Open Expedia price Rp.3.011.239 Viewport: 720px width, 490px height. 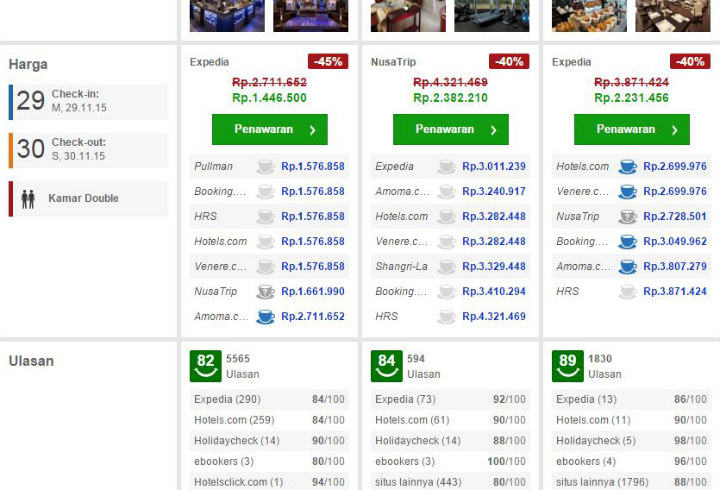pyautogui.click(x=494, y=166)
